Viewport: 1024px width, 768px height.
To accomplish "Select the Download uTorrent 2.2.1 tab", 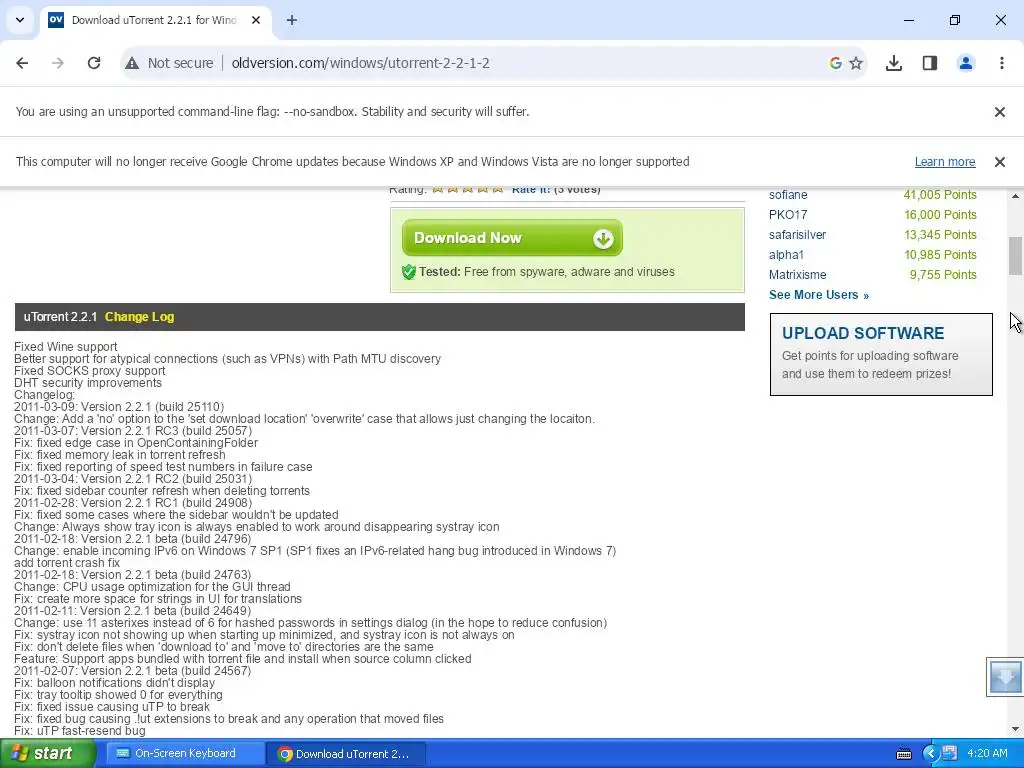I will coord(153,20).
